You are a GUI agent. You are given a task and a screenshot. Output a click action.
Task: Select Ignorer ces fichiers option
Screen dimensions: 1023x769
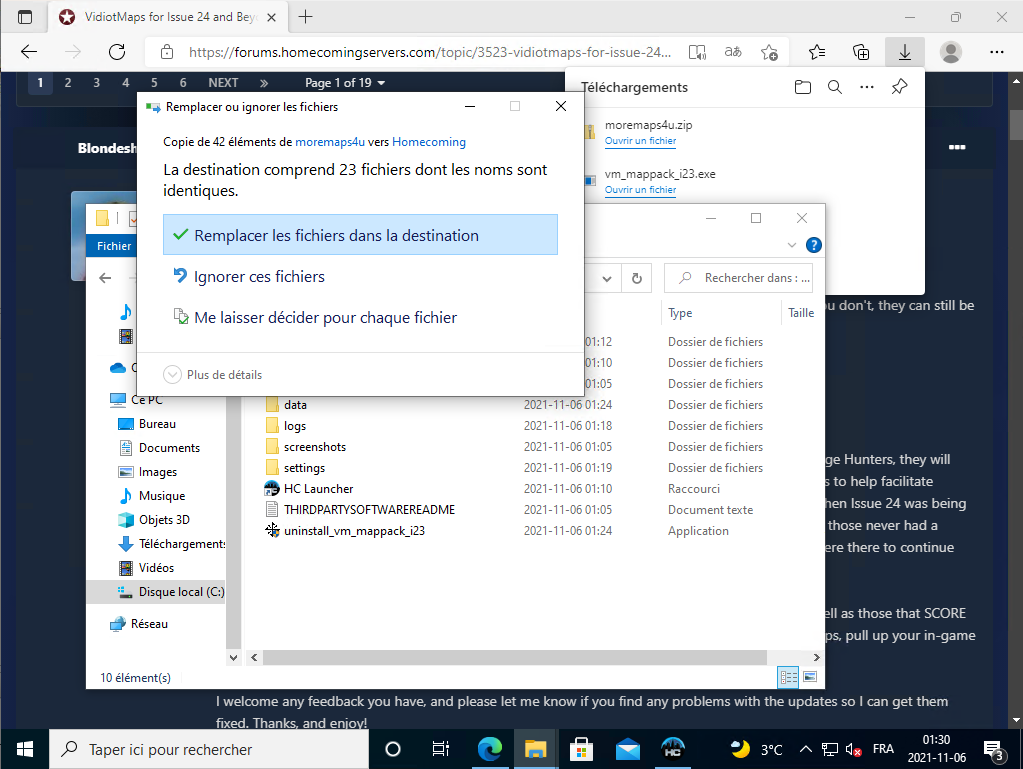tap(259, 277)
